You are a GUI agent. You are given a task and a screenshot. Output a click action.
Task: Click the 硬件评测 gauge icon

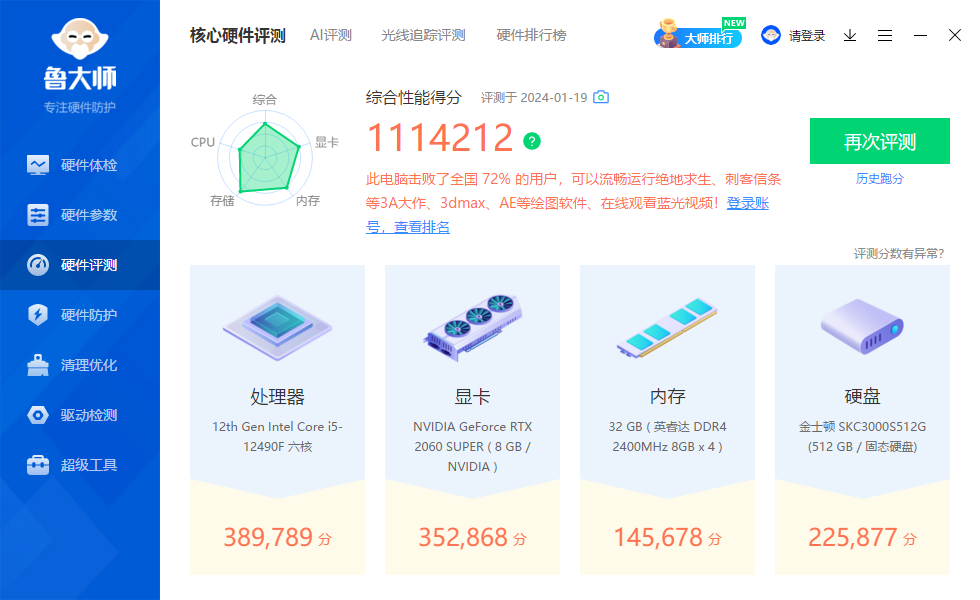(38, 265)
